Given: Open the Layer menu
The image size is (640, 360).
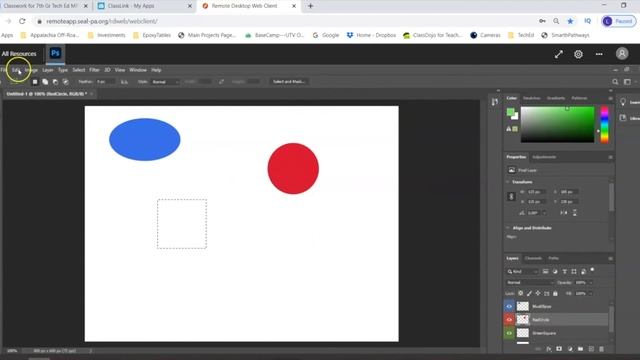Looking at the screenshot, I should (48, 70).
